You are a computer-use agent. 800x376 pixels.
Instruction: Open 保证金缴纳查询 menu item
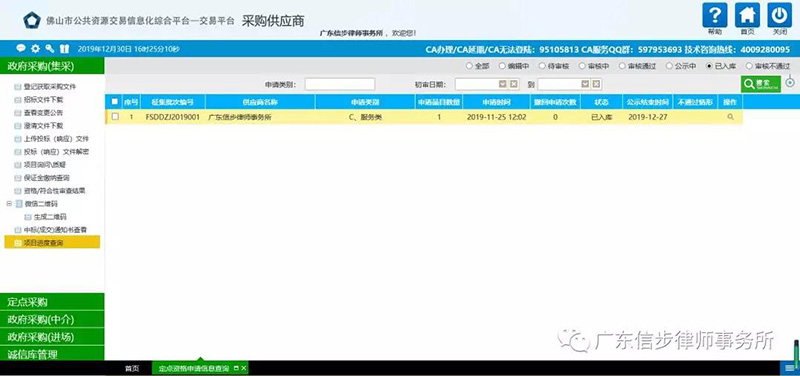tap(46, 178)
